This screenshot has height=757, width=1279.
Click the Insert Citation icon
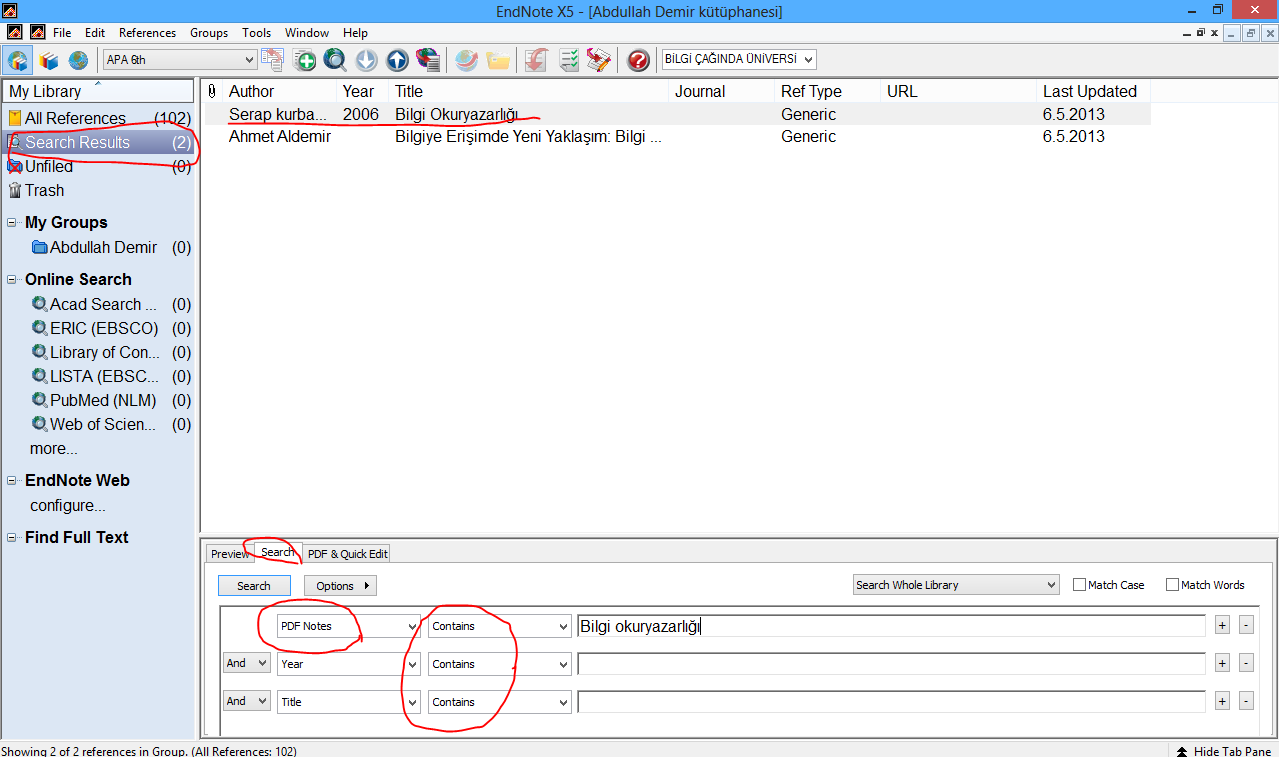click(x=536, y=60)
